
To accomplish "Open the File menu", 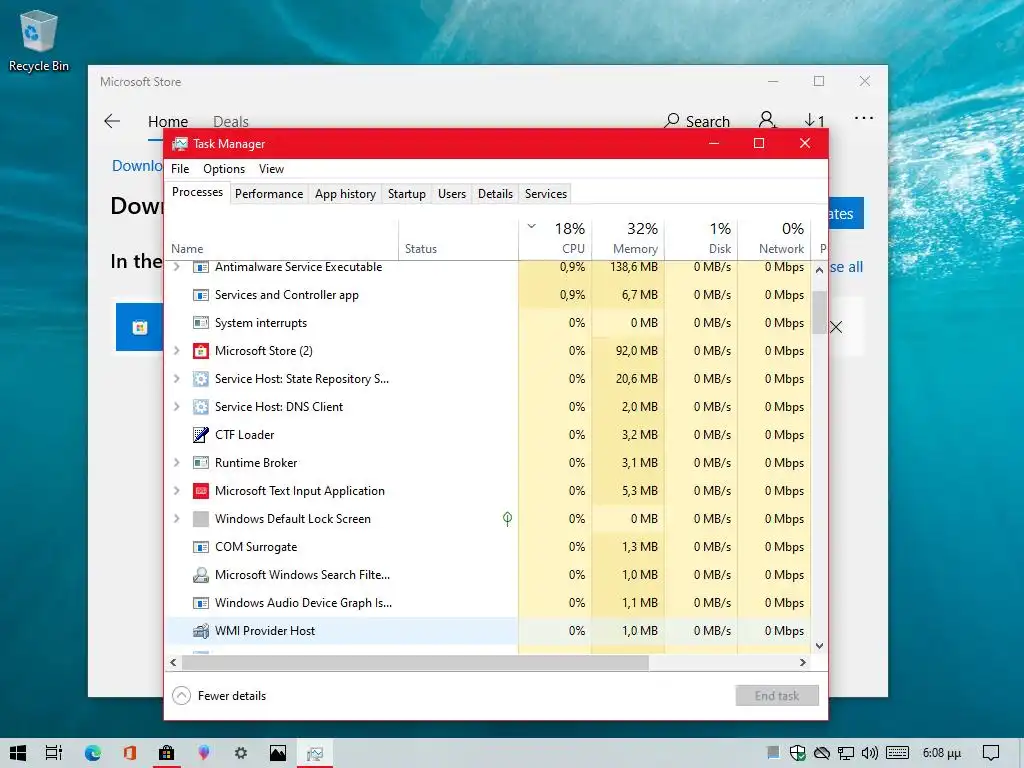I will point(180,169).
